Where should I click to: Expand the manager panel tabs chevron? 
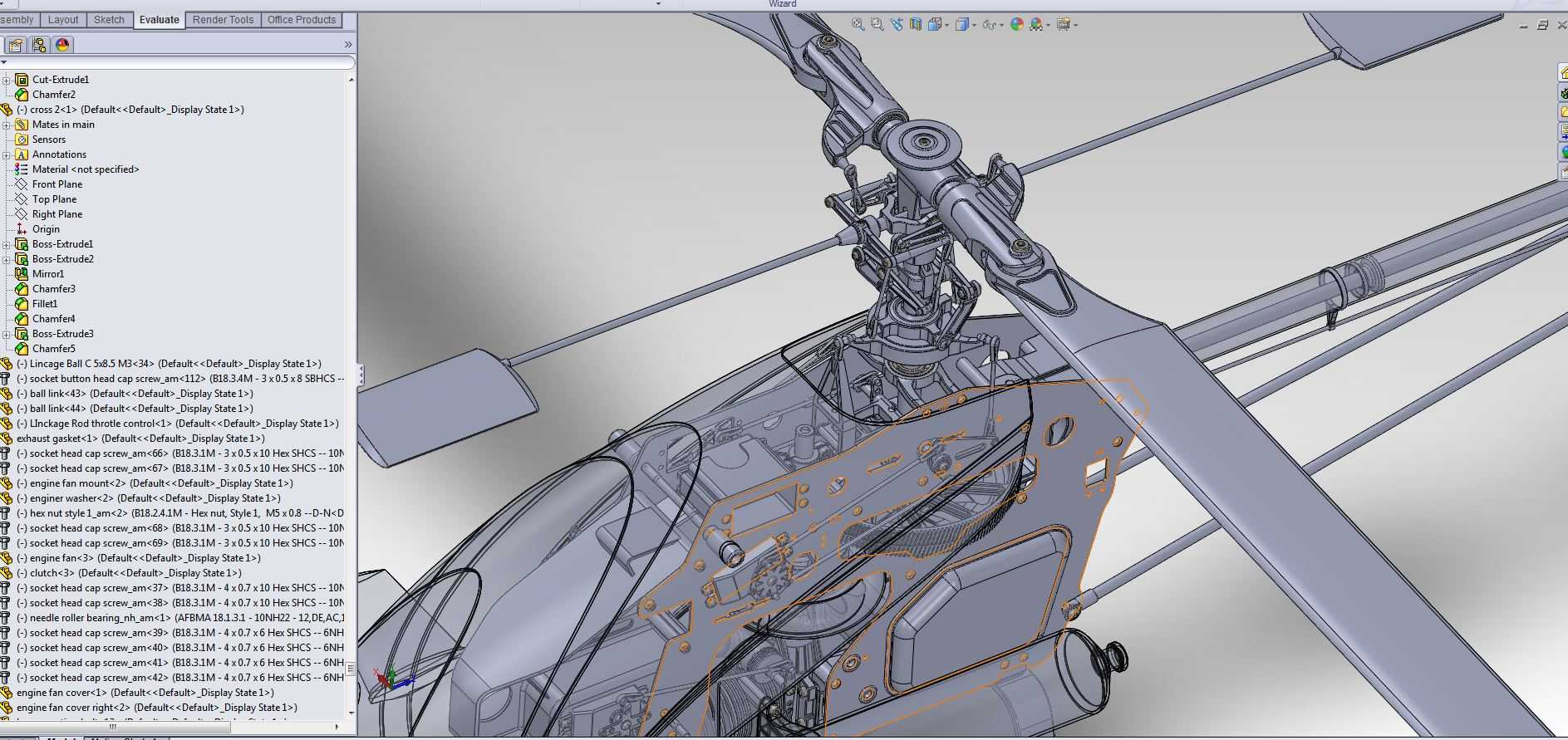(x=348, y=45)
